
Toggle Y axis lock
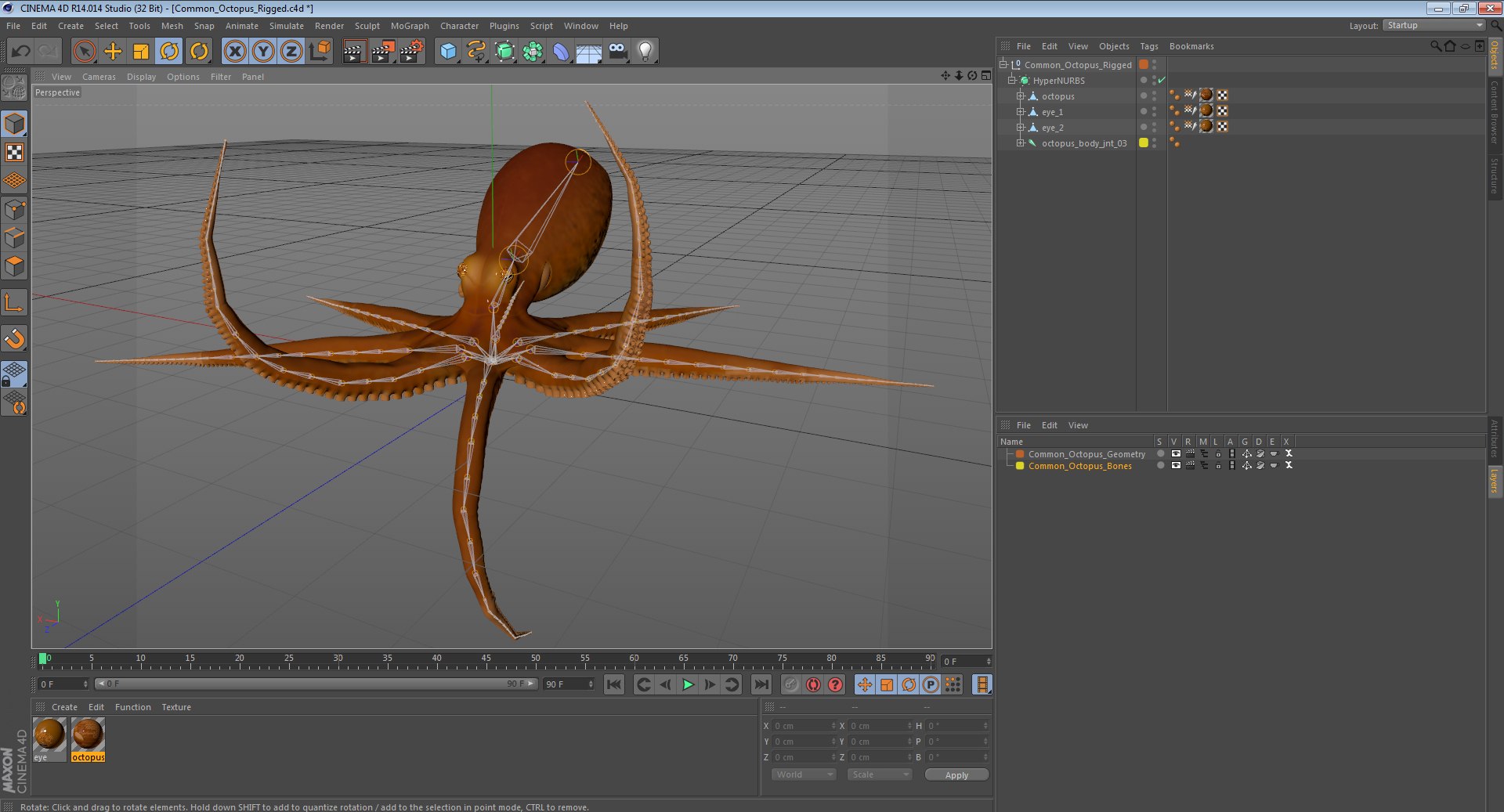263,52
